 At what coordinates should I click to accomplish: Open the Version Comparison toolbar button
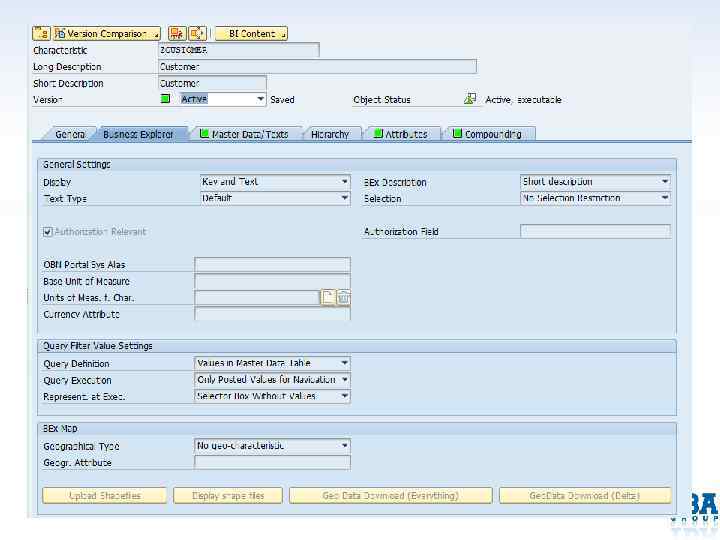coord(107,33)
